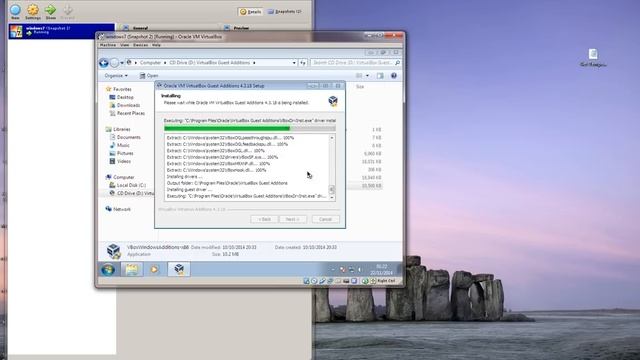Click the greyed Discard arrow icon
Viewport: 640px width, 360px height.
[x=68, y=10]
